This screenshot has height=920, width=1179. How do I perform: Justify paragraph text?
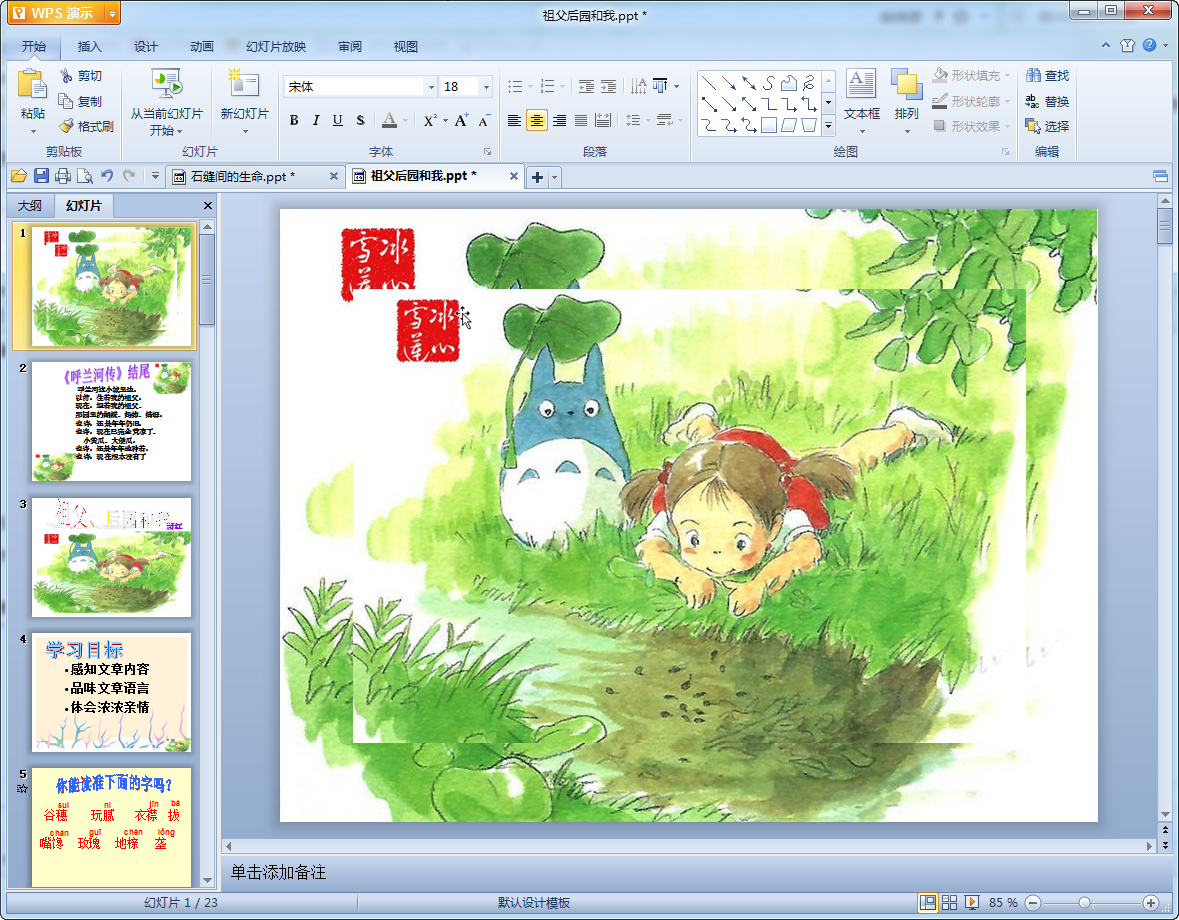pos(581,120)
